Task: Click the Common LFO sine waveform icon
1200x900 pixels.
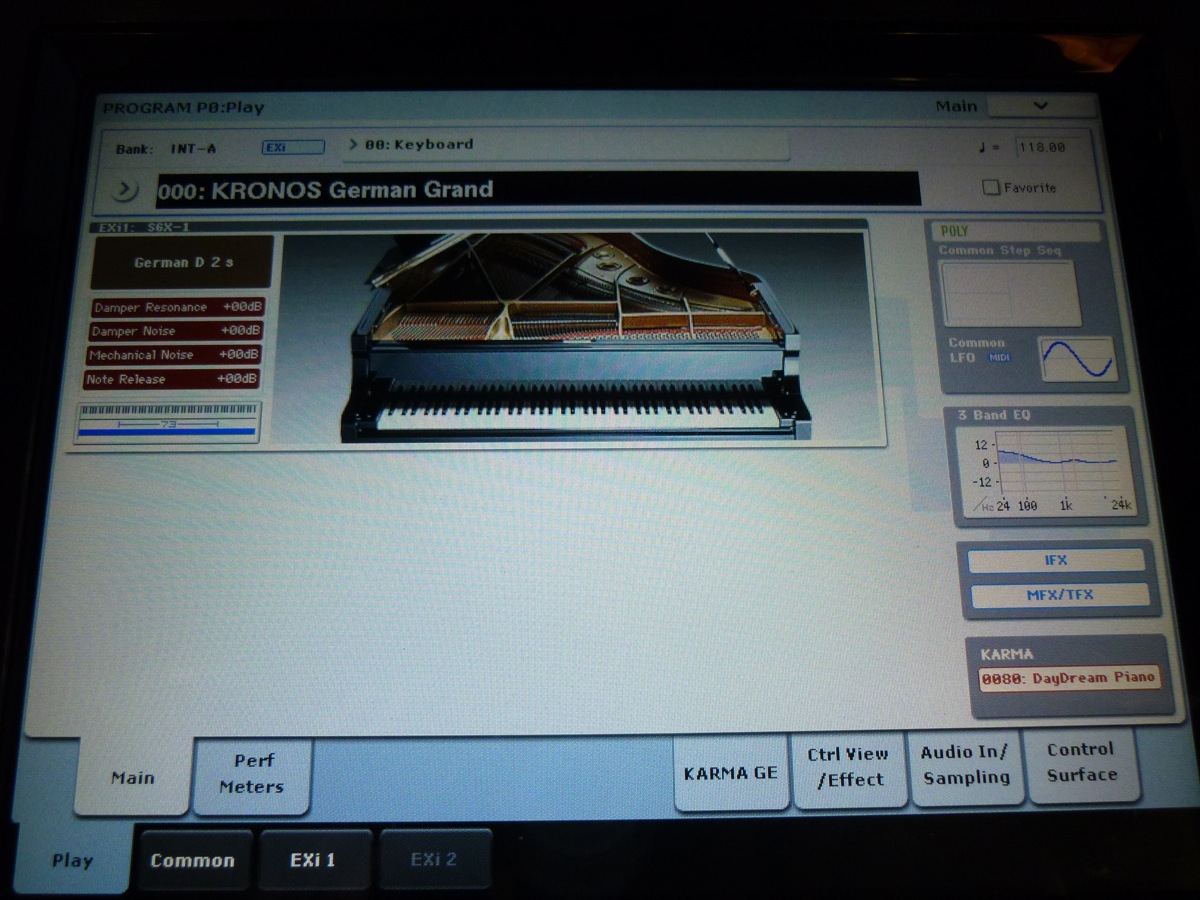Action: click(x=1078, y=359)
